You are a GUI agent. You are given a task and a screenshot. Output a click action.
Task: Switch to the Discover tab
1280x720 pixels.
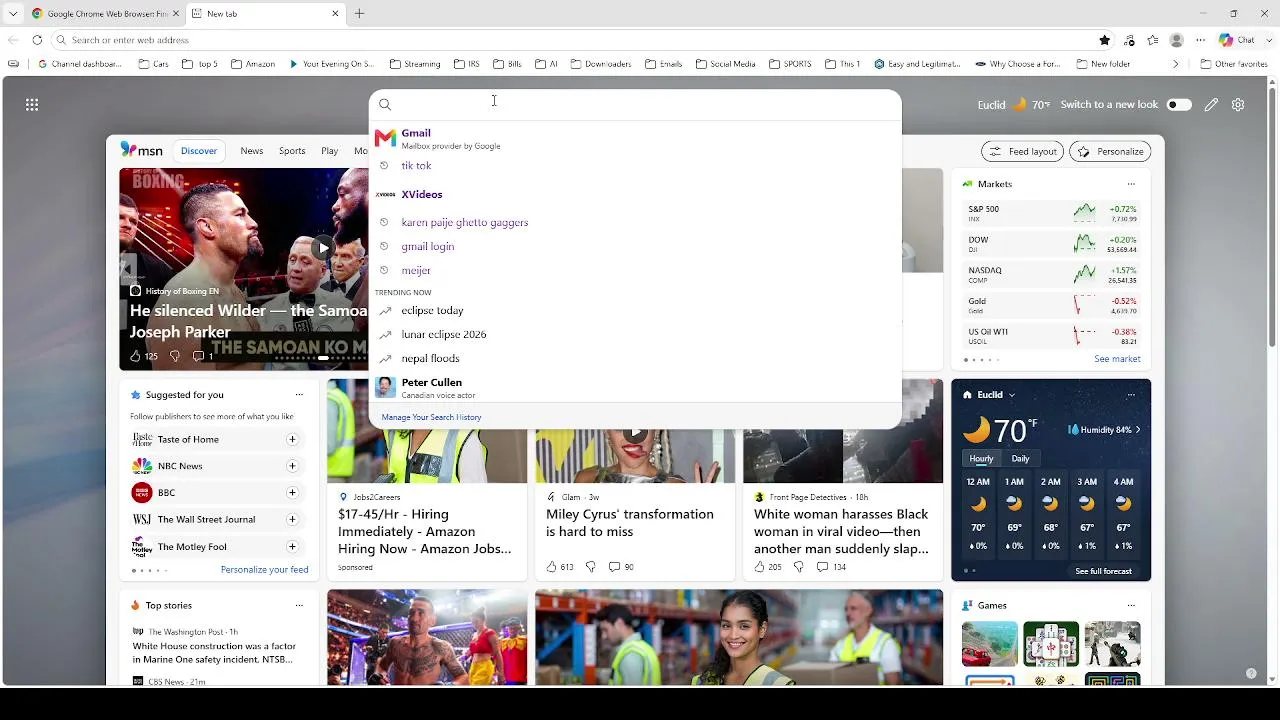tap(199, 151)
